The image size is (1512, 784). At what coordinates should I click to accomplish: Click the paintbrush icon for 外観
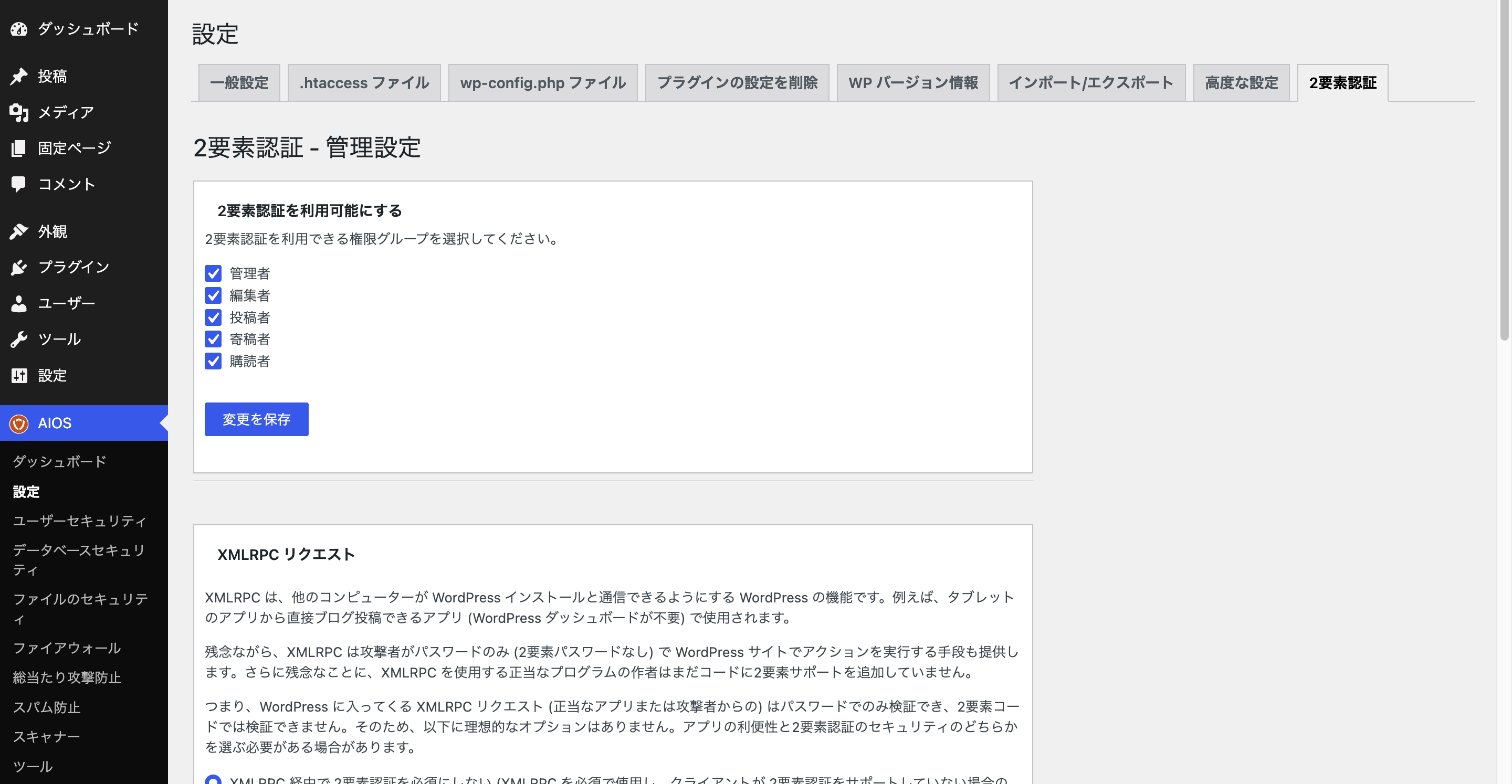pos(19,232)
